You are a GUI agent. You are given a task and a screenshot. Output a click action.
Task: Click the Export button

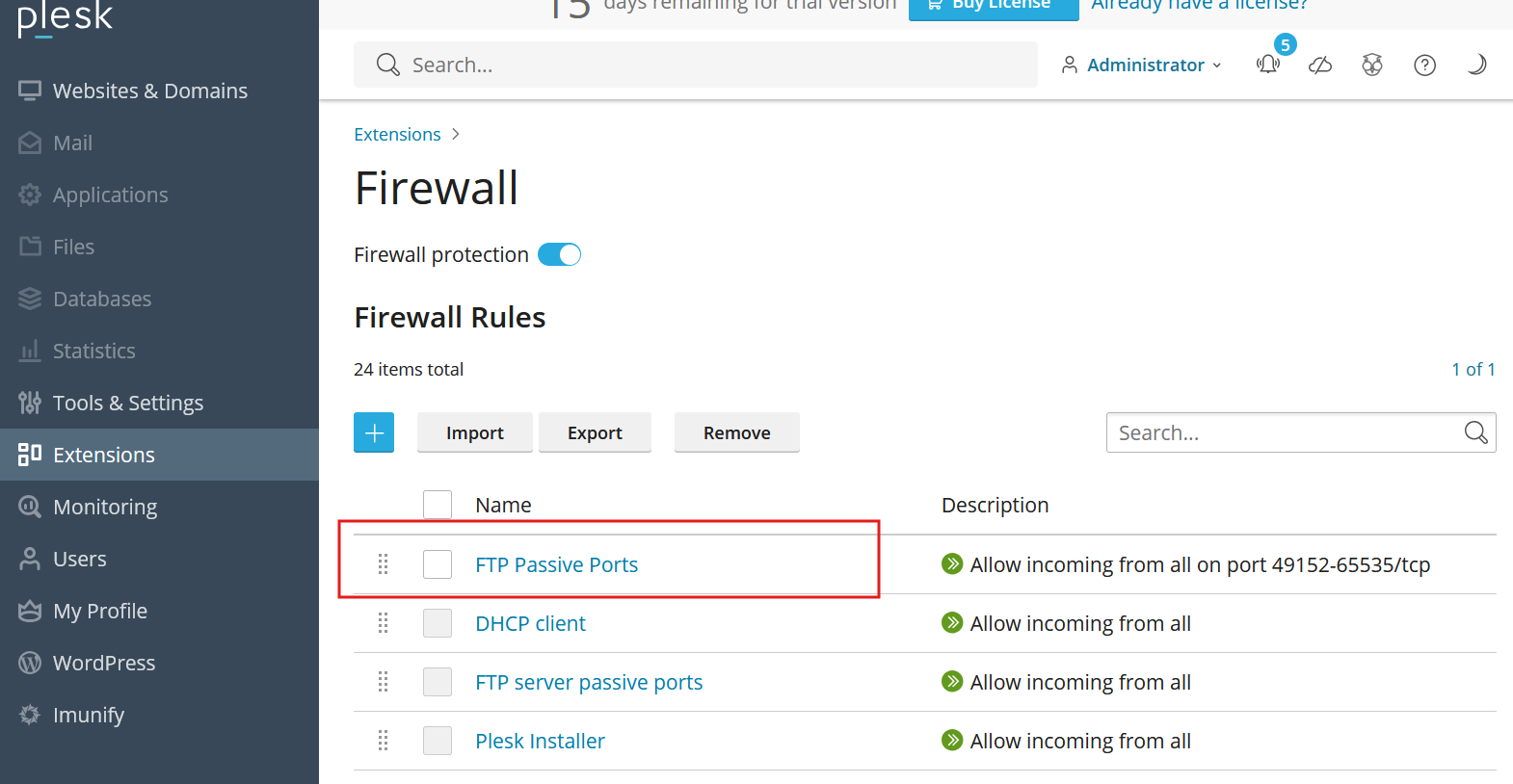[595, 432]
